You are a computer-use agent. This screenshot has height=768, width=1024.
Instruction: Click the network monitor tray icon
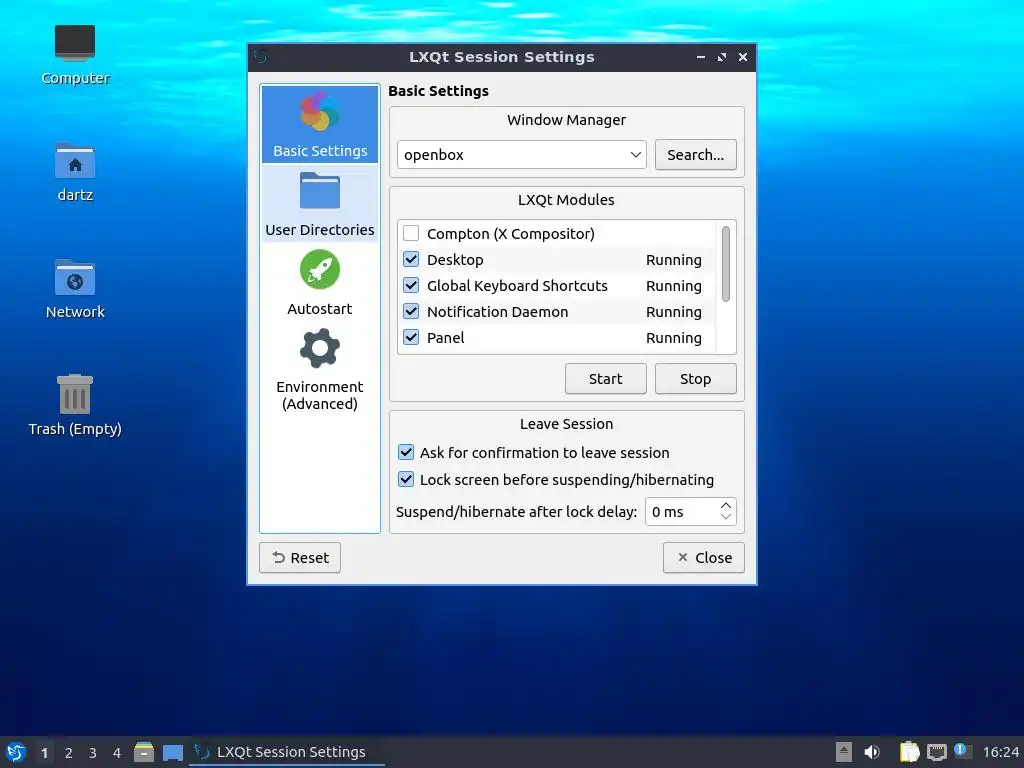(936, 752)
